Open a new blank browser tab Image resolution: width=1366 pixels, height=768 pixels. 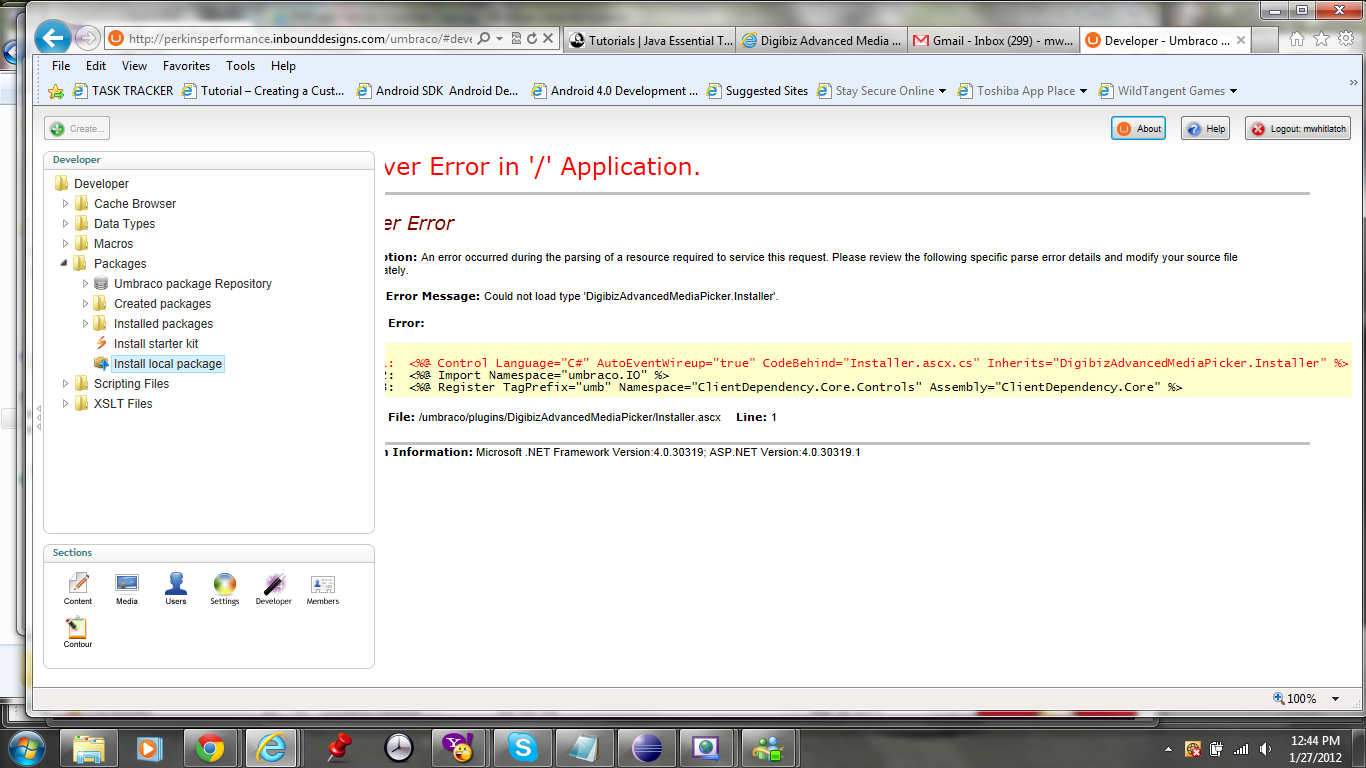(x=1266, y=40)
